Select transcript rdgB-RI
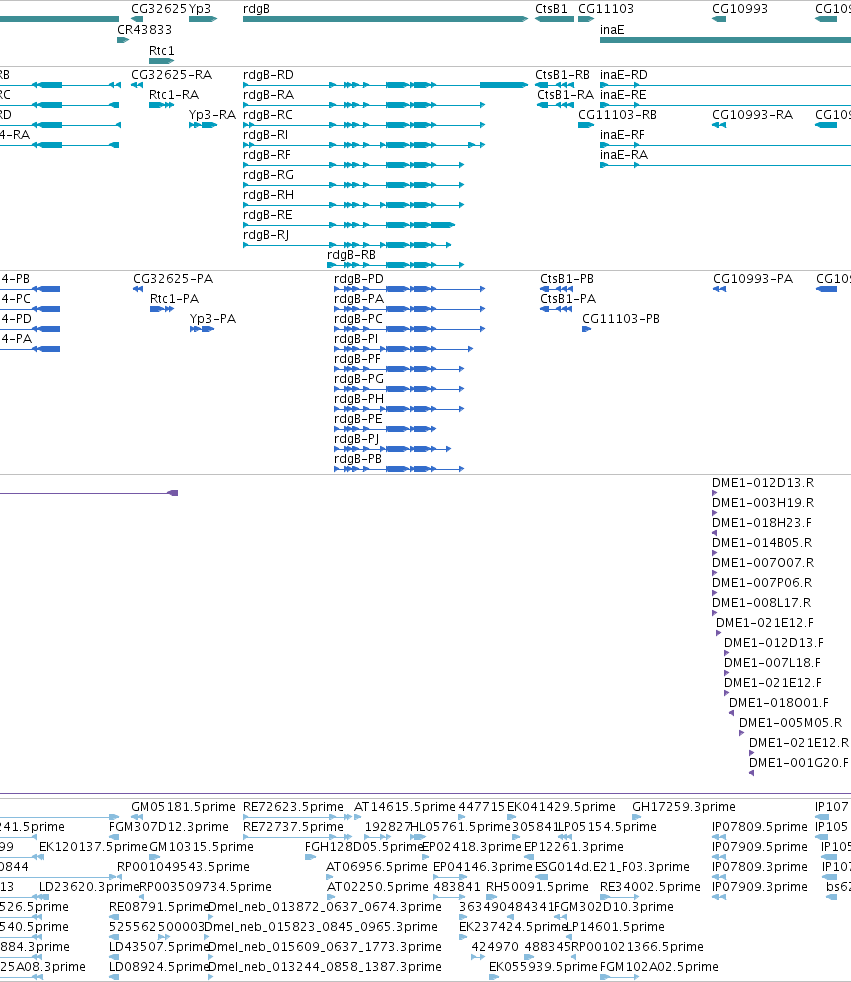Image resolution: width=851 pixels, height=982 pixels. 266,135
